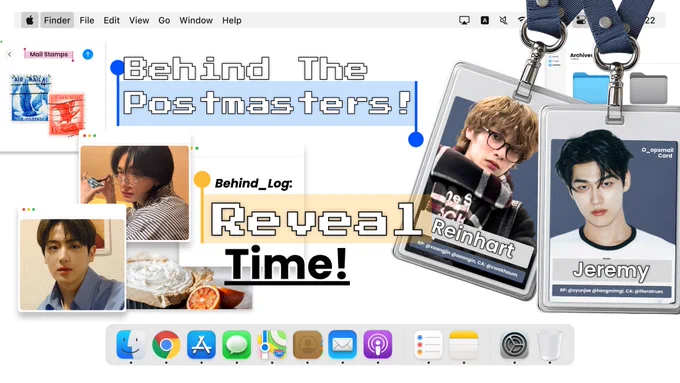Screen dimensions: 680x383
Task: Select the blue Air Mail stamp
Action: (x=29, y=98)
